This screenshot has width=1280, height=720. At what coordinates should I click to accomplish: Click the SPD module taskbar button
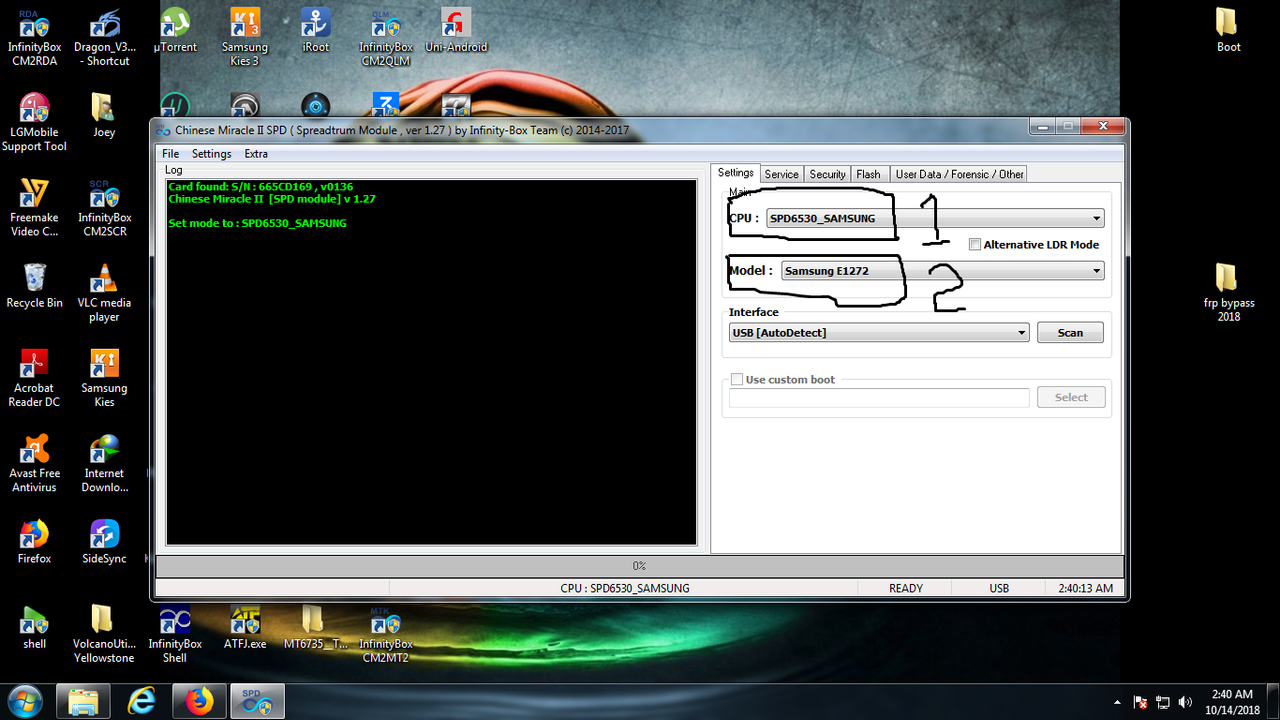(257, 702)
